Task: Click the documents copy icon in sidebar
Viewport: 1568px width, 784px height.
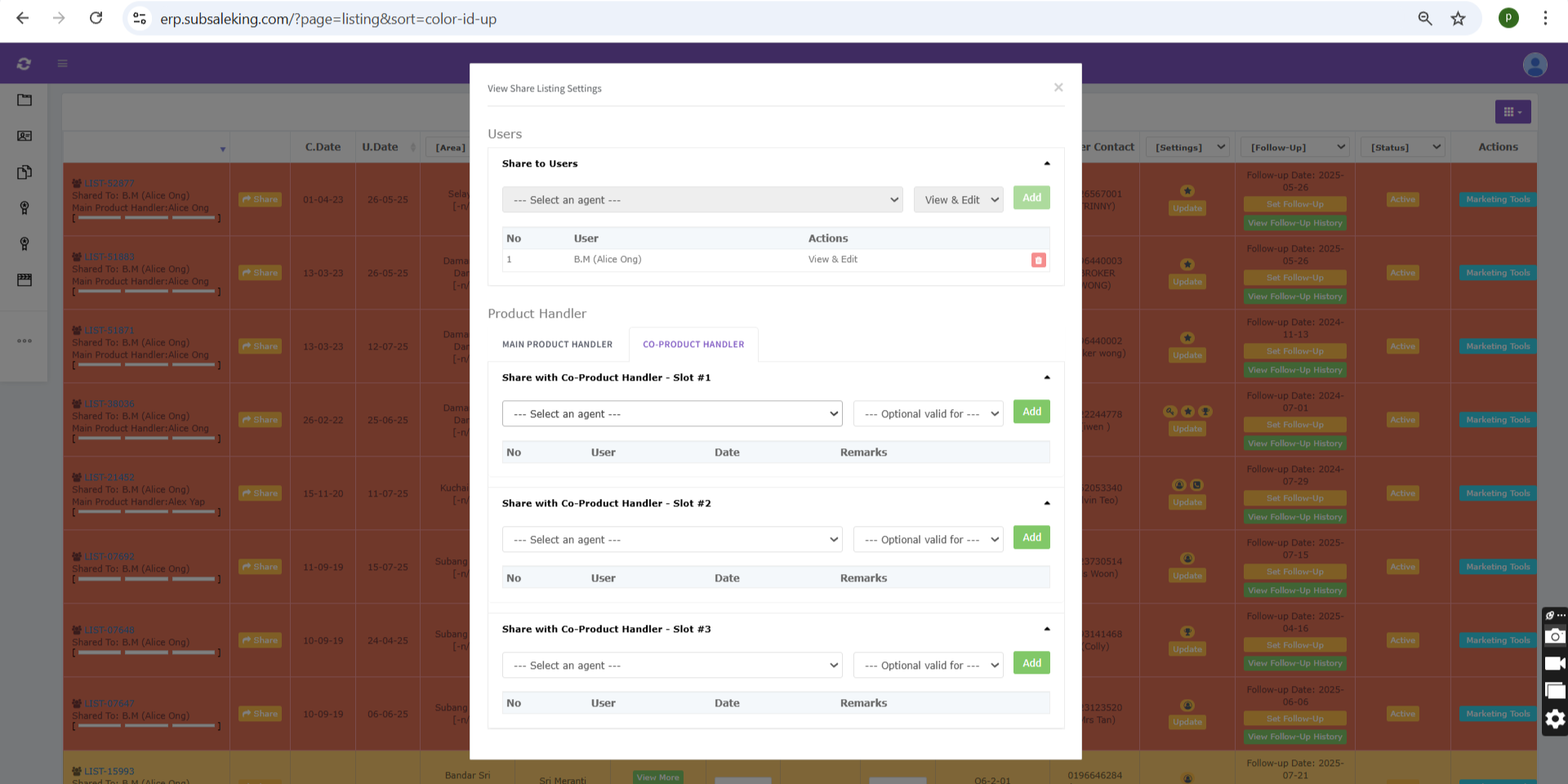Action: (x=24, y=172)
